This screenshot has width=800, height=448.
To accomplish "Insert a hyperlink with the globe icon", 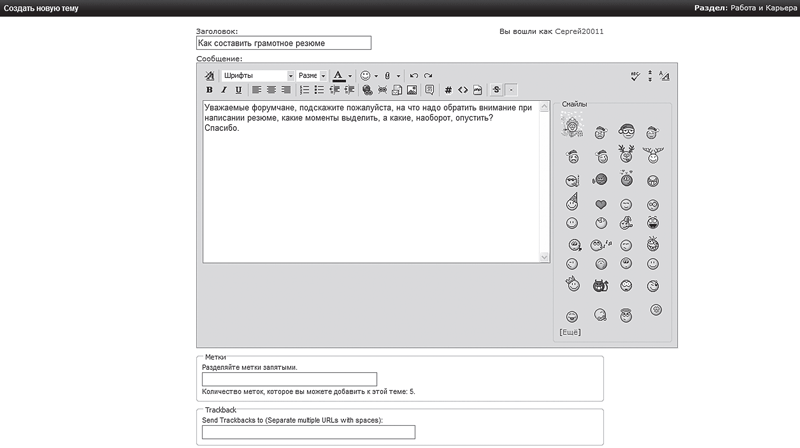I will [x=367, y=90].
